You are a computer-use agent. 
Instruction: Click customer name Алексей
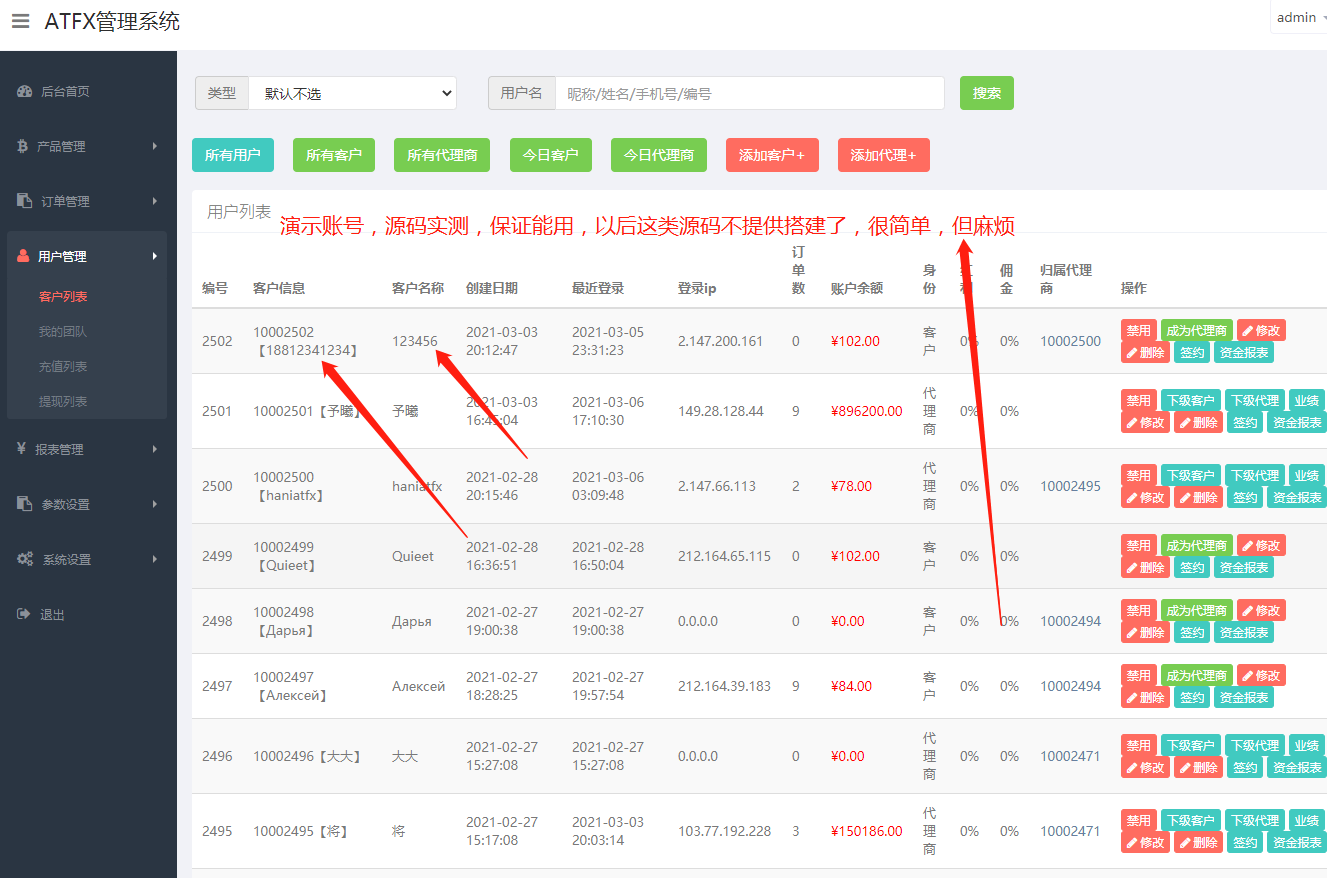click(419, 686)
